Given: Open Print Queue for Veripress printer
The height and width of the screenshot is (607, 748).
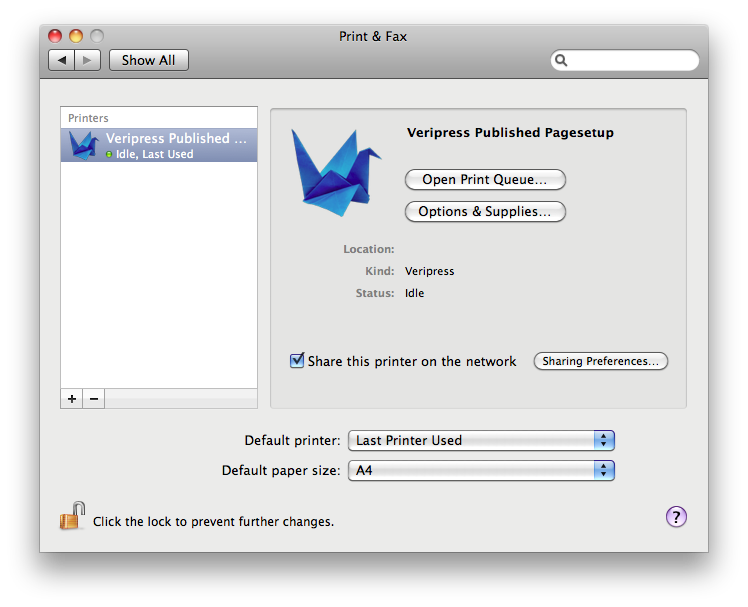Looking at the screenshot, I should click(x=485, y=179).
